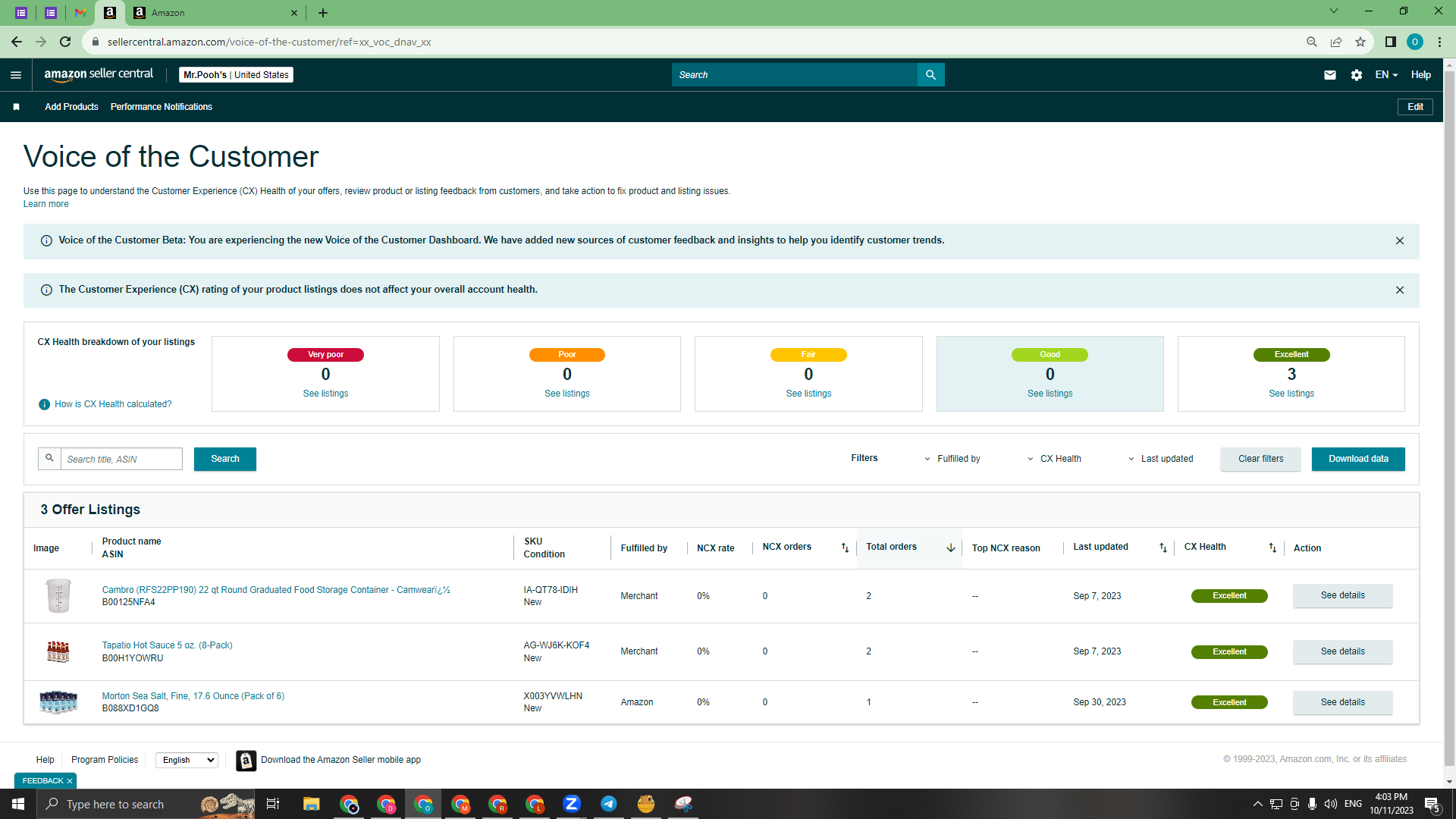Click the Morton Sea Salt product thumbnail
Screen dimensions: 1456x819
(x=58, y=703)
